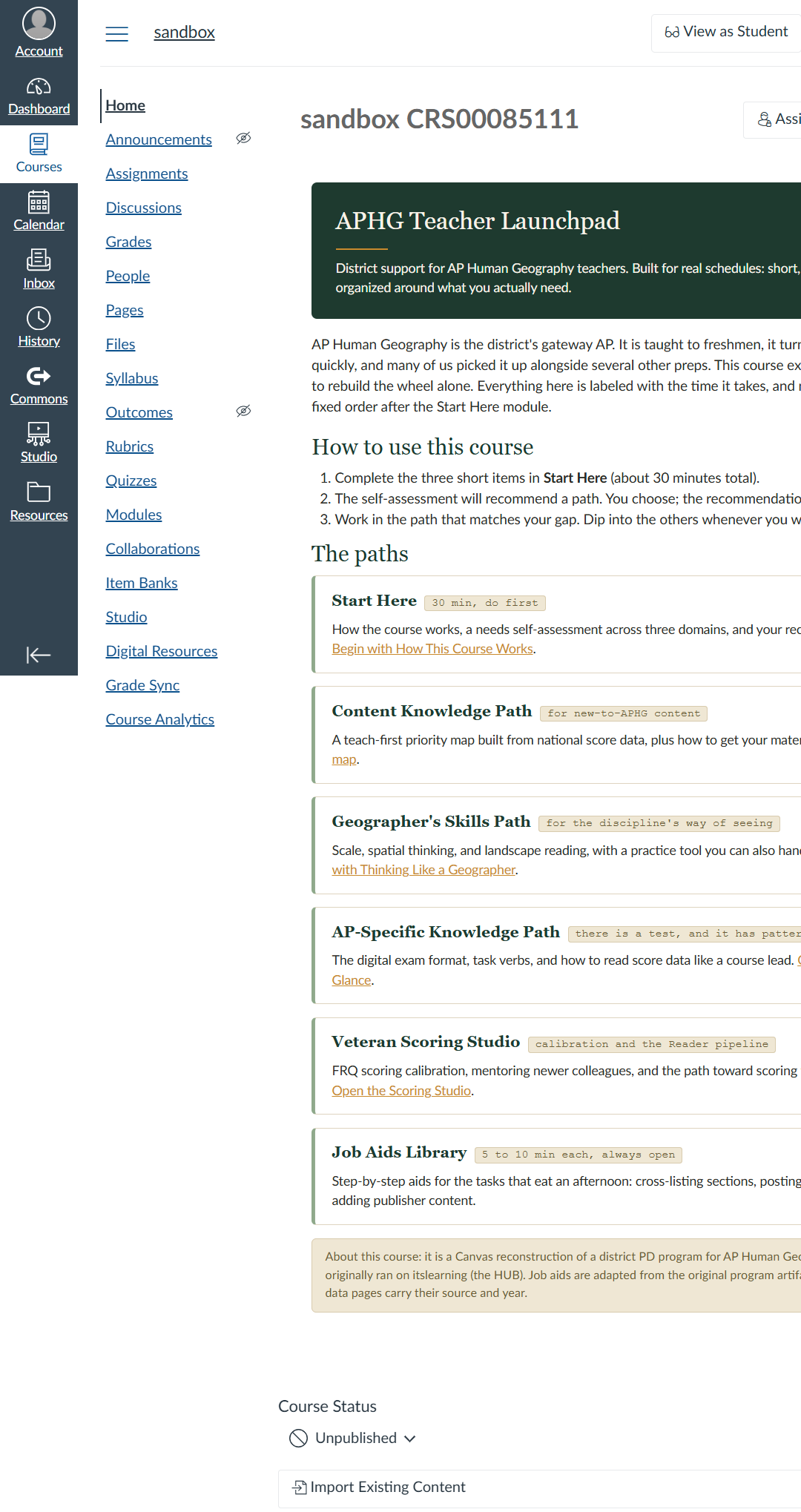The image size is (801, 1512).
Task: Open Announcements in course navigation
Action: pyautogui.click(x=159, y=139)
